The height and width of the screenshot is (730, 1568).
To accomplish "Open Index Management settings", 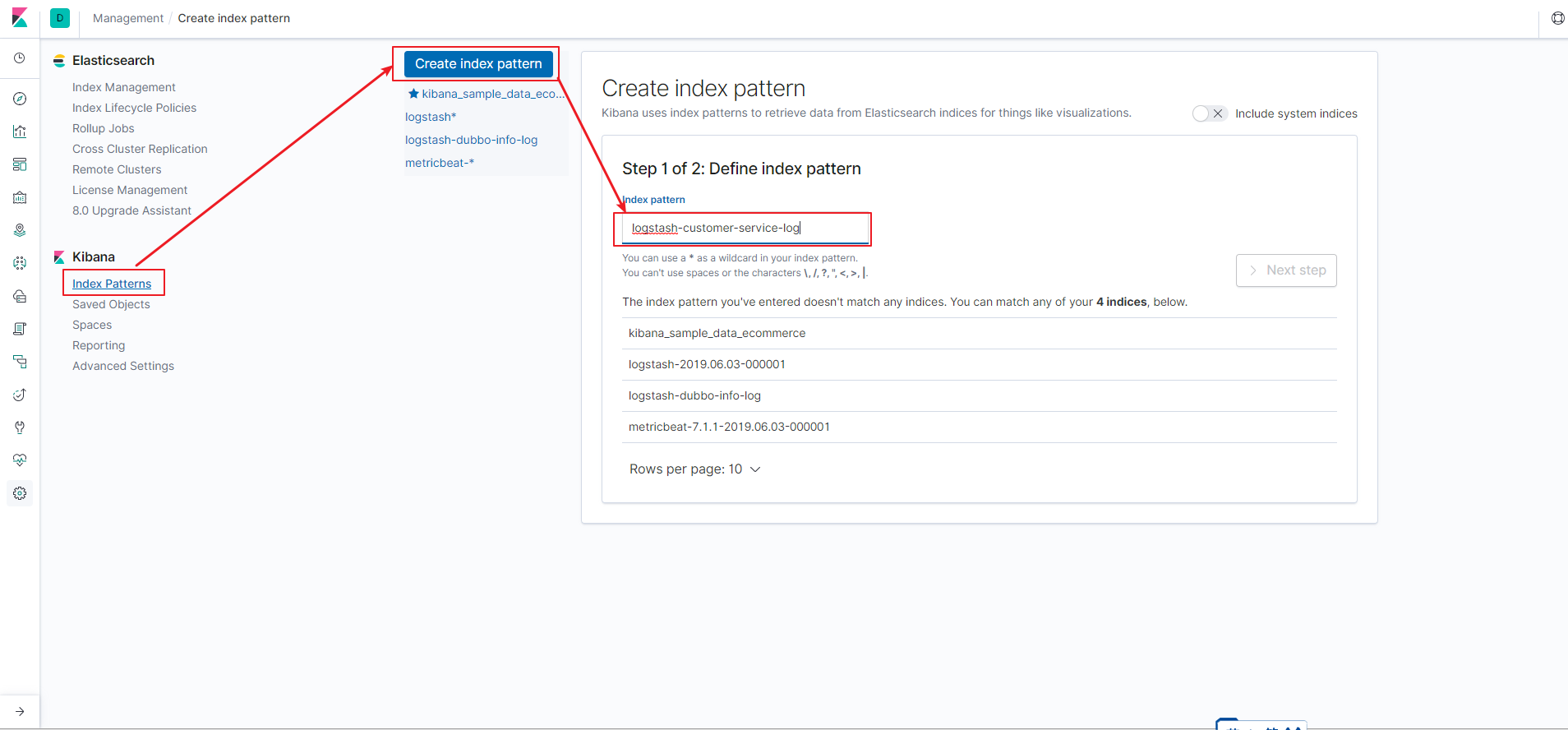I will (x=124, y=87).
